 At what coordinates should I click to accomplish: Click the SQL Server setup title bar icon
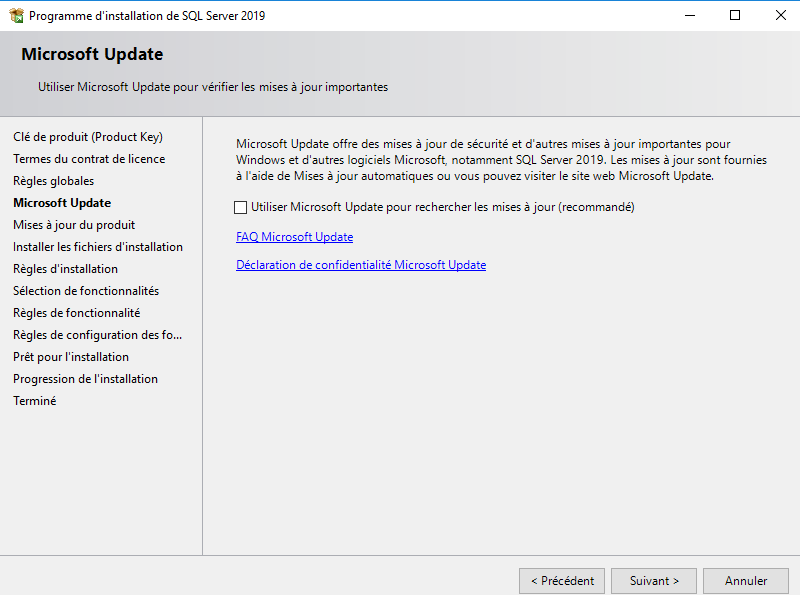tap(15, 16)
